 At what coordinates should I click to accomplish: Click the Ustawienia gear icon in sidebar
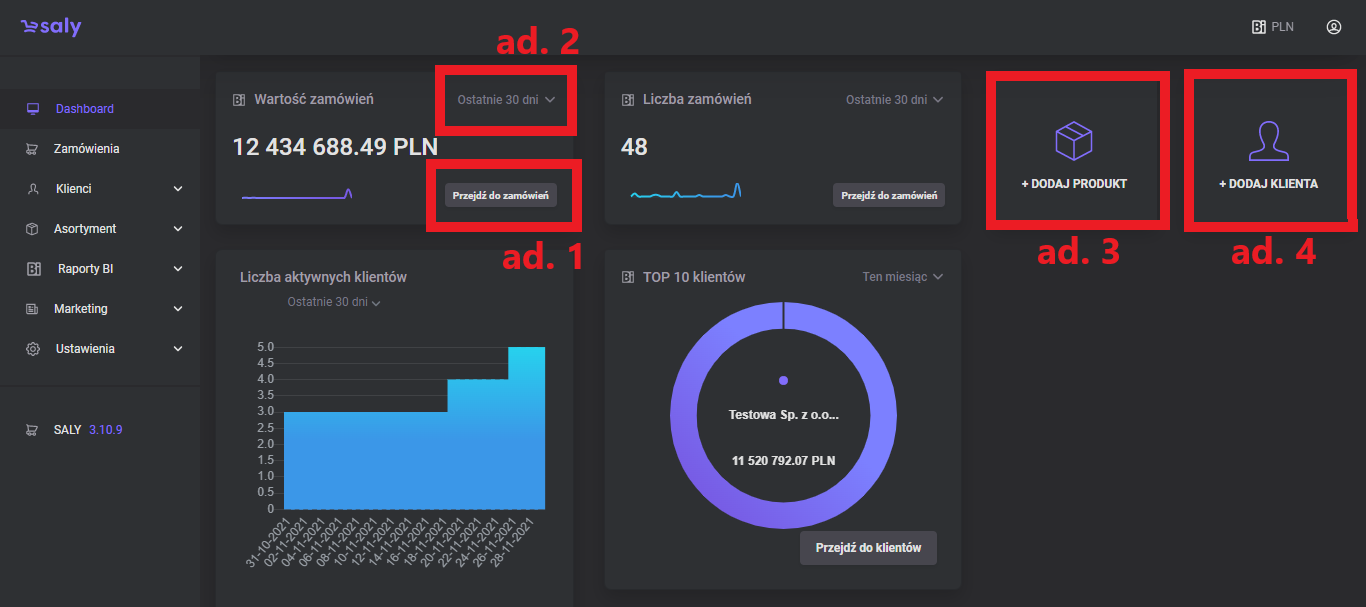click(x=33, y=349)
